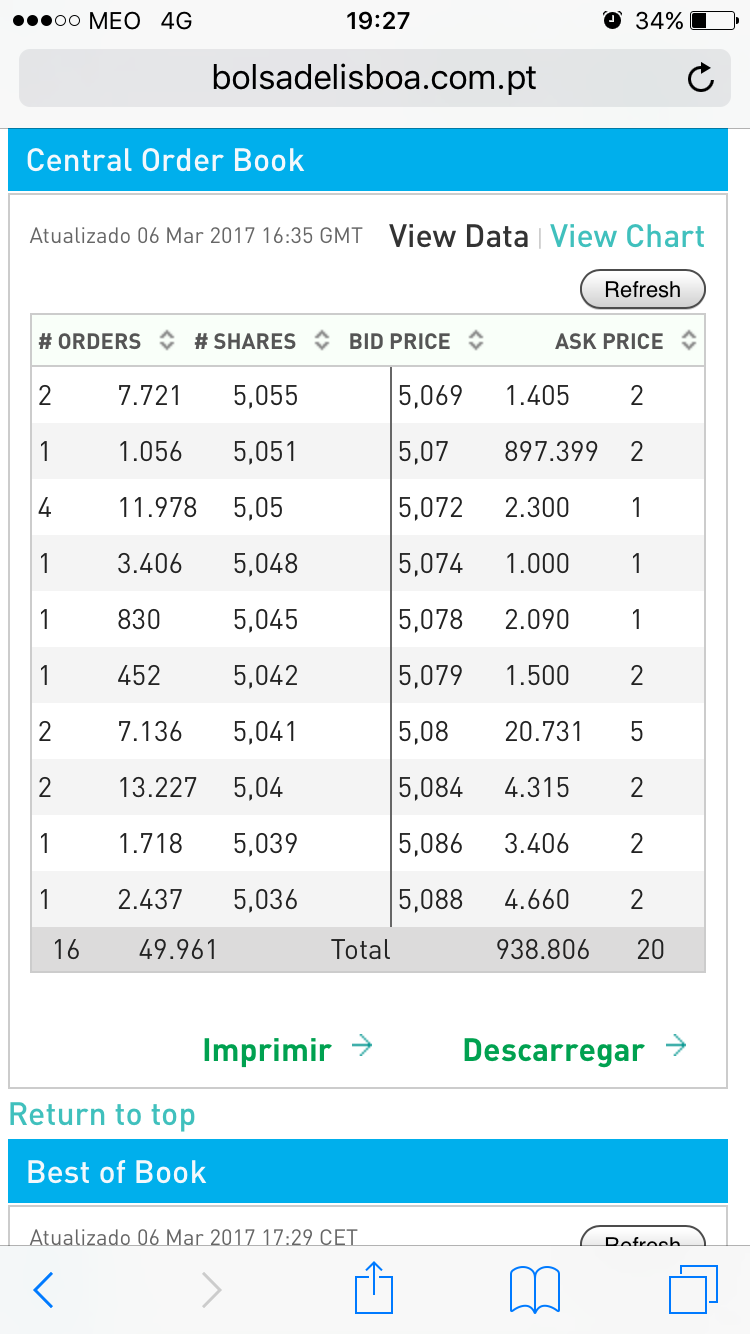This screenshot has height=1334, width=750.
Task: Click the Descarregar link
Action: coord(553,1050)
